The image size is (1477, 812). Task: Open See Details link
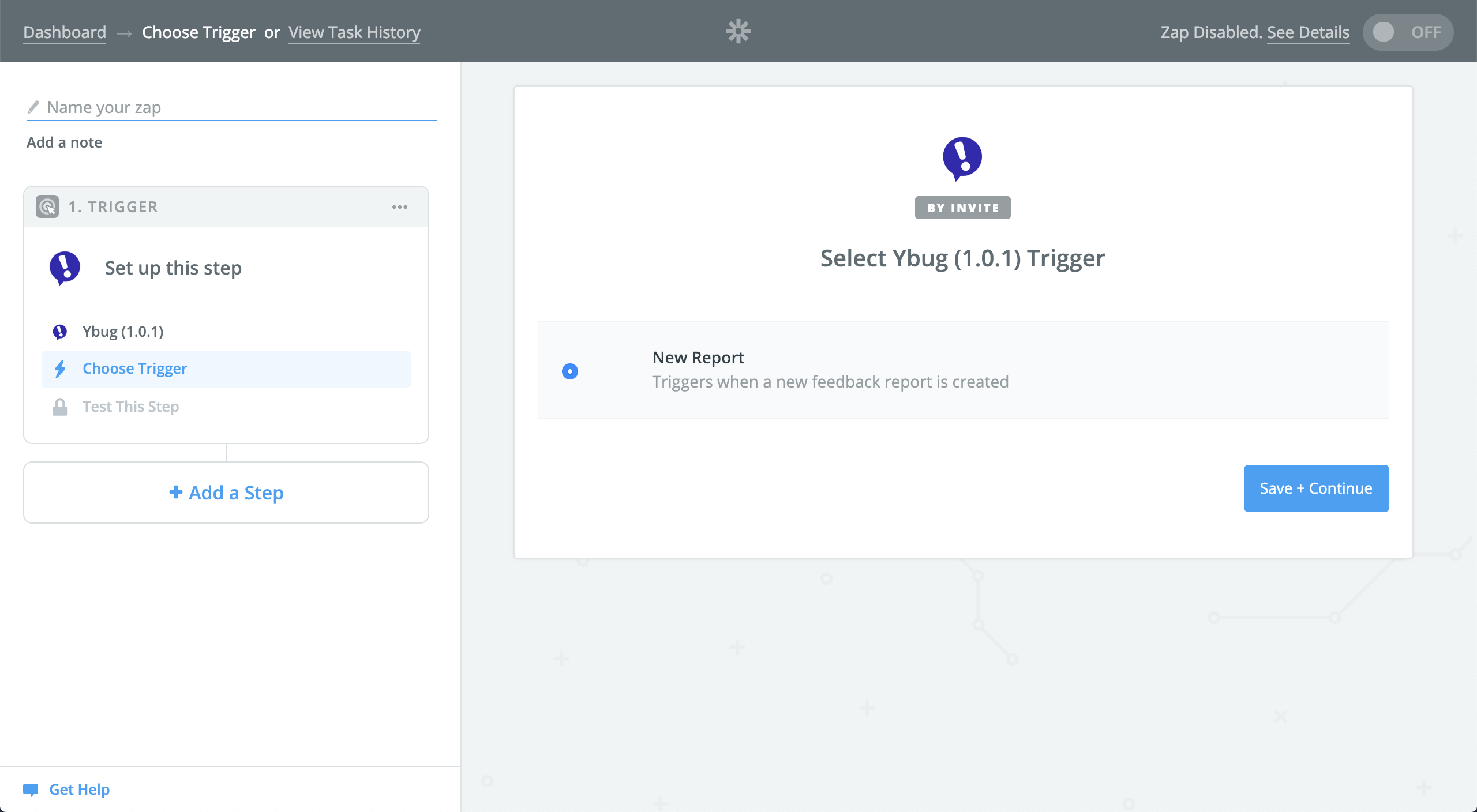tap(1308, 32)
